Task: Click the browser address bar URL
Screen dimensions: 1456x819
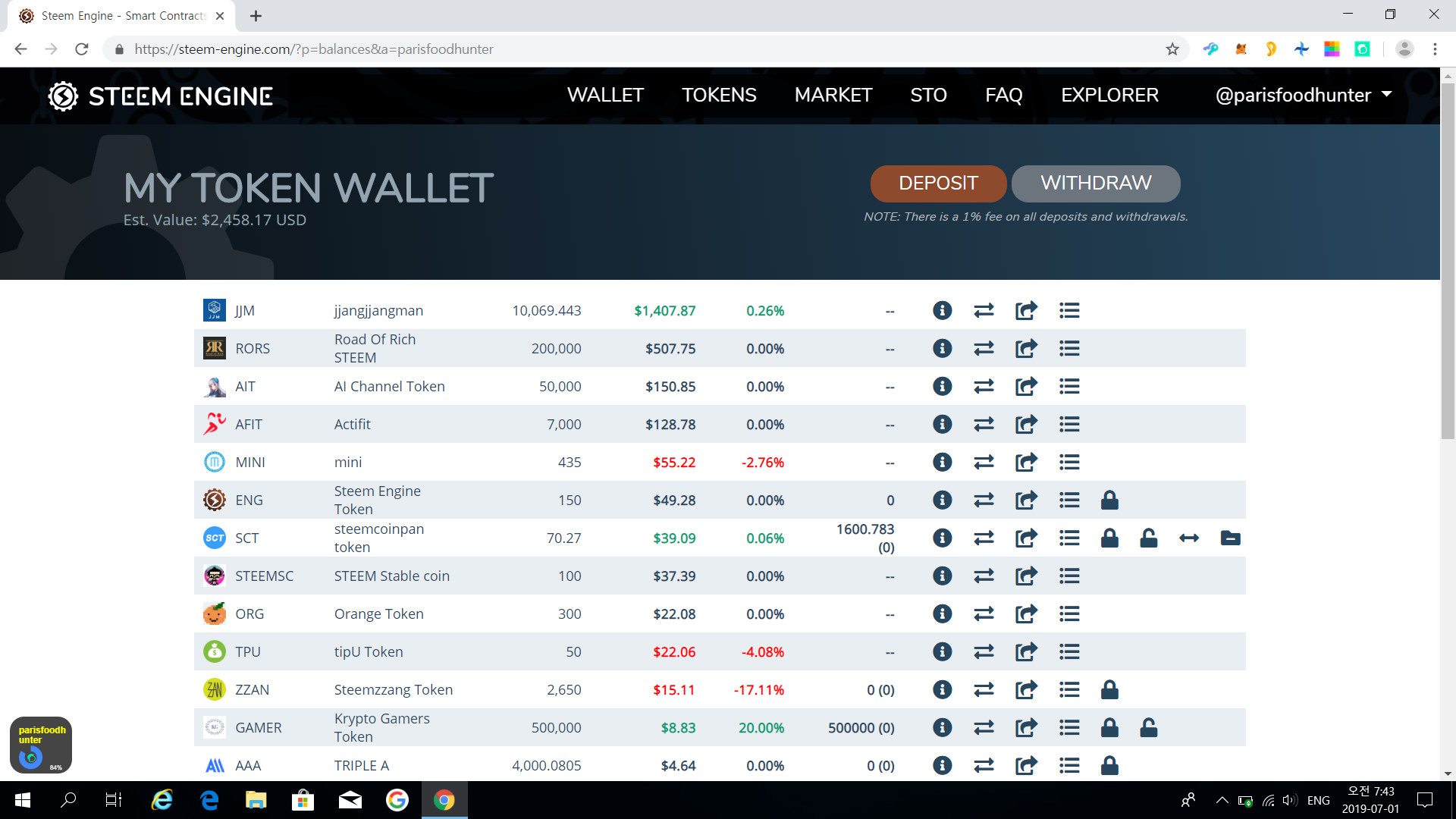Action: (314, 49)
